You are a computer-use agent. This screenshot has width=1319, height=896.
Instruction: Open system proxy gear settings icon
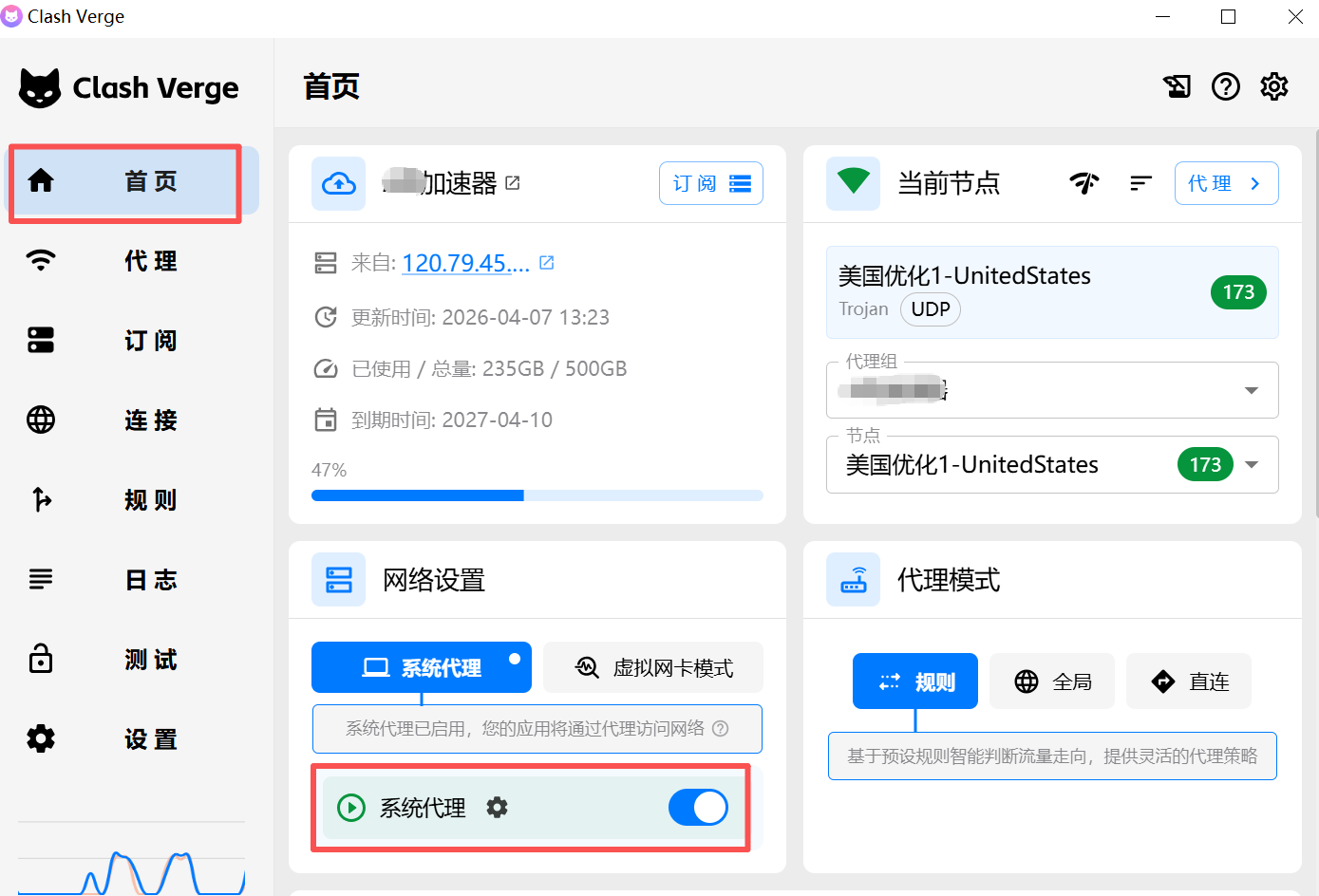pos(497,808)
